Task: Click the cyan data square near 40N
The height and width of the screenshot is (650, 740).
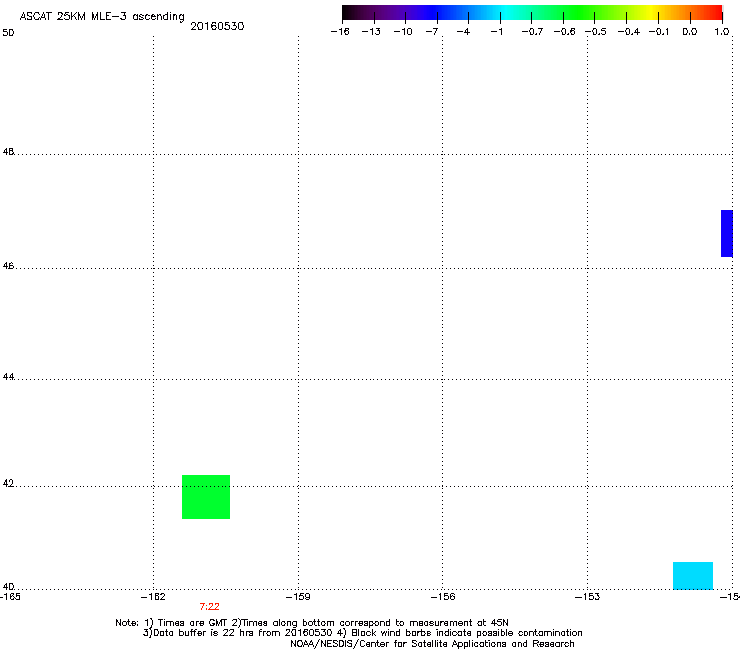Action: 693,575
